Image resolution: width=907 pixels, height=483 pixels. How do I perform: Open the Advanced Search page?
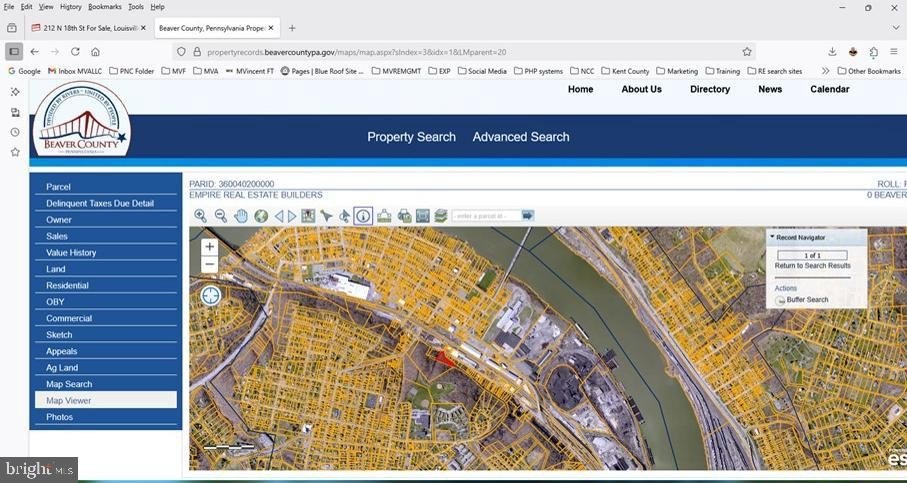click(521, 137)
